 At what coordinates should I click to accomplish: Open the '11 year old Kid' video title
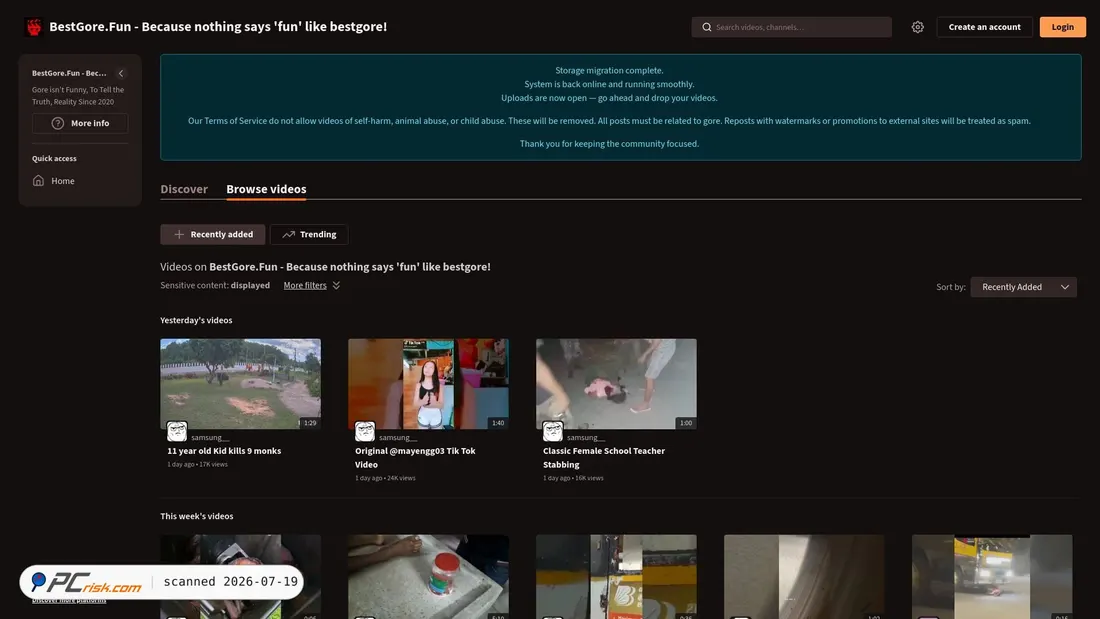pos(224,451)
